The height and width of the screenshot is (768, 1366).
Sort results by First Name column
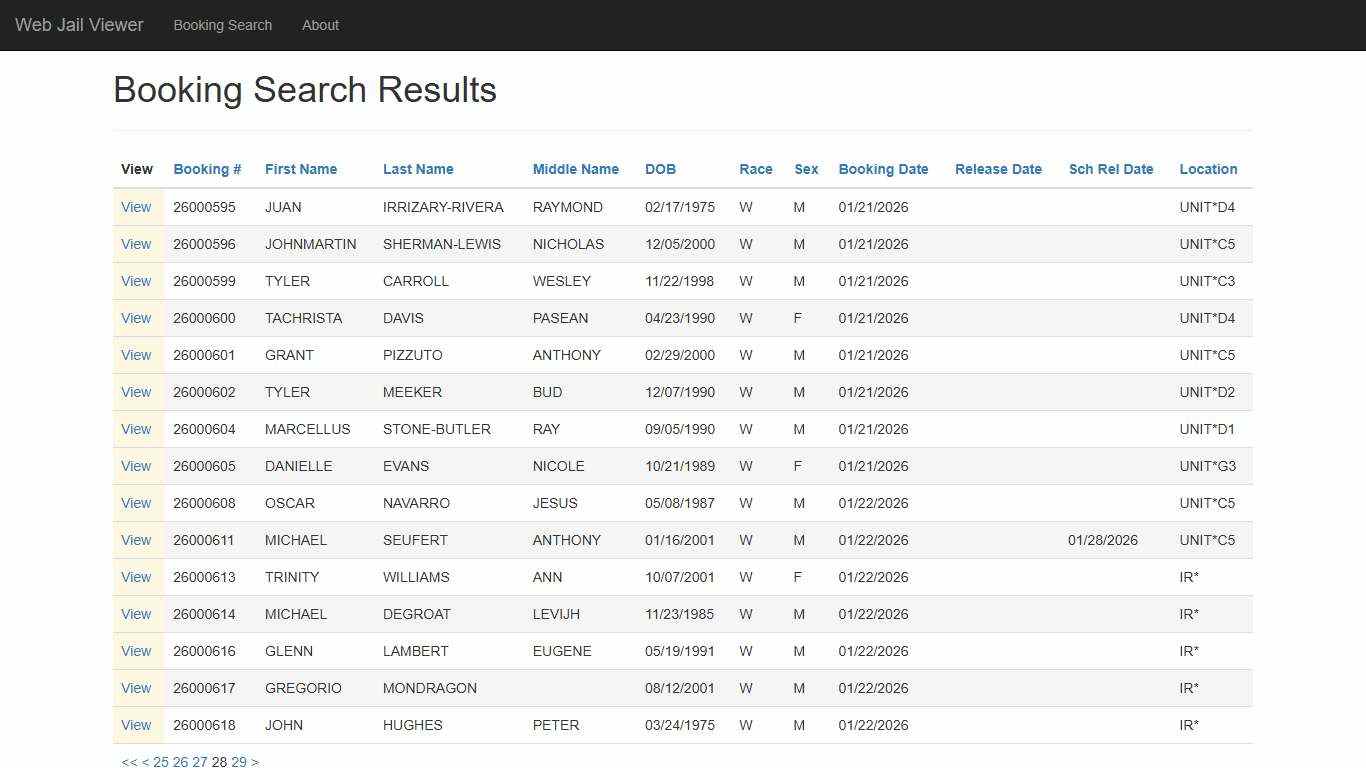point(300,169)
